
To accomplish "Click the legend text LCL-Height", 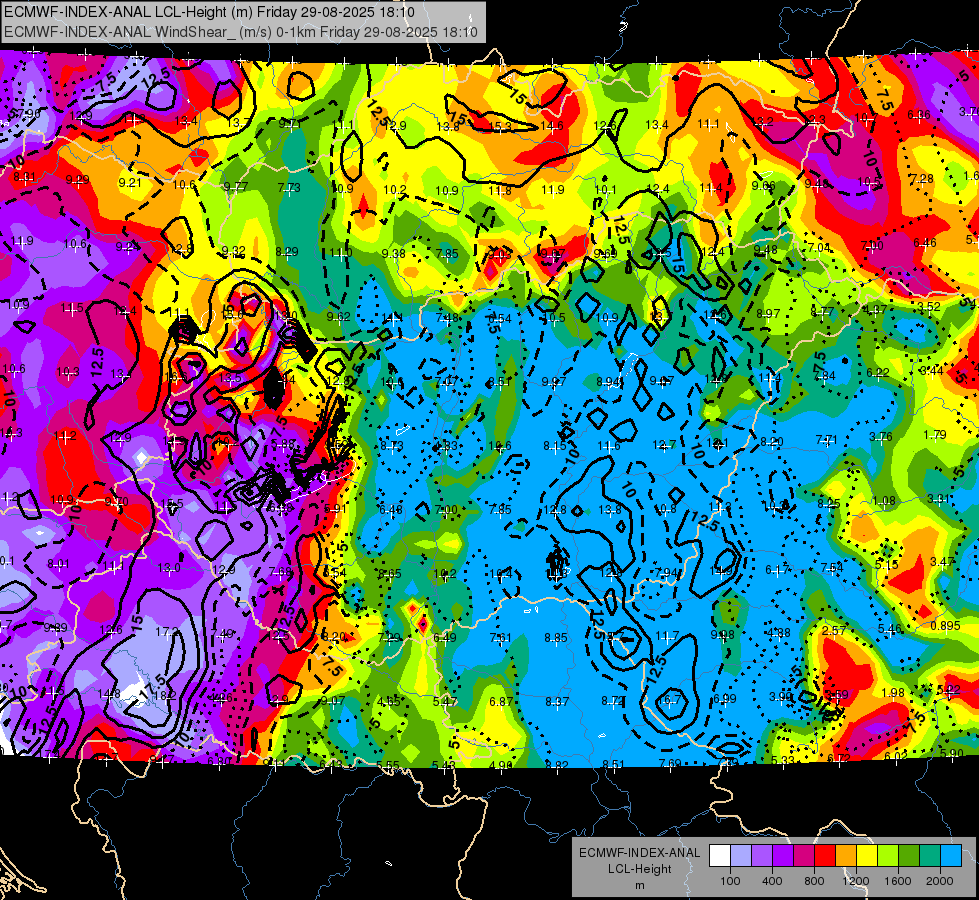I will tap(639, 869).
